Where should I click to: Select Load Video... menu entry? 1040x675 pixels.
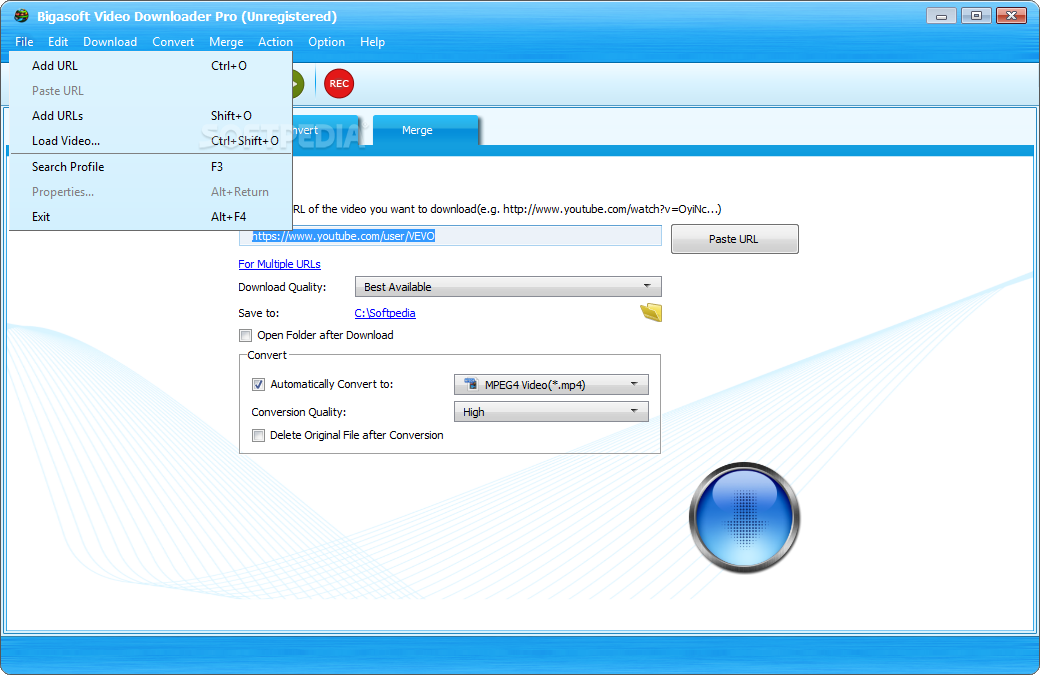pos(151,141)
